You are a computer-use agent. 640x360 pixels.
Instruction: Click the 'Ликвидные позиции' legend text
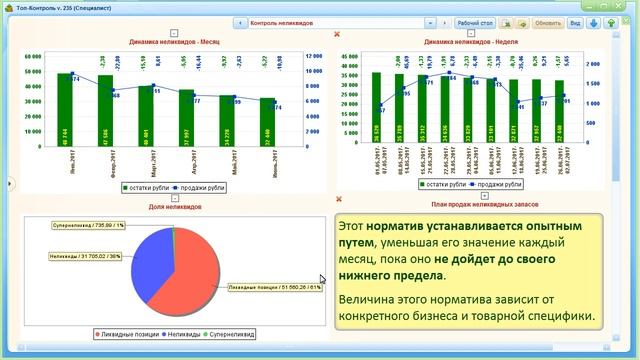[130, 334]
